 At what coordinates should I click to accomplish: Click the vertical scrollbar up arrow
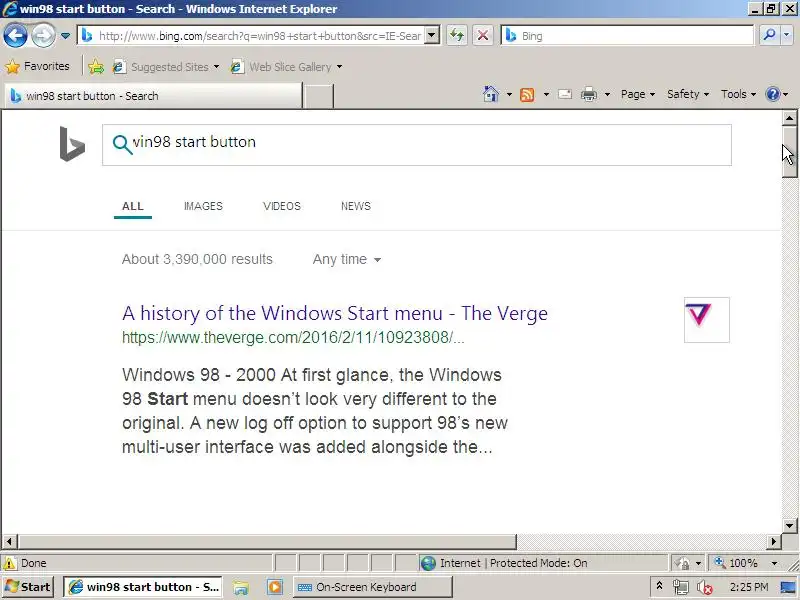(x=789, y=118)
